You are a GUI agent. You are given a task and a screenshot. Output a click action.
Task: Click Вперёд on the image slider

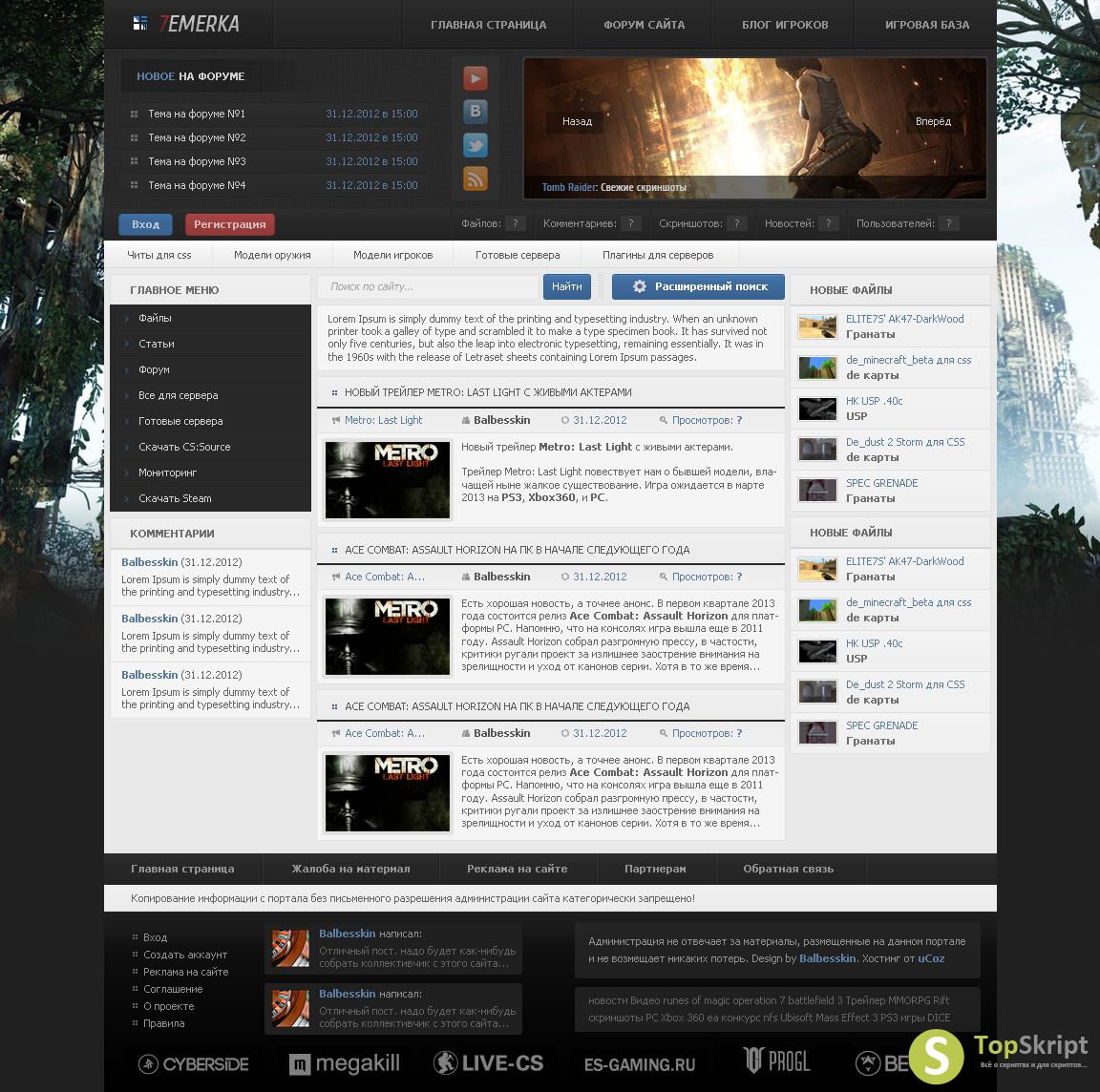click(933, 121)
